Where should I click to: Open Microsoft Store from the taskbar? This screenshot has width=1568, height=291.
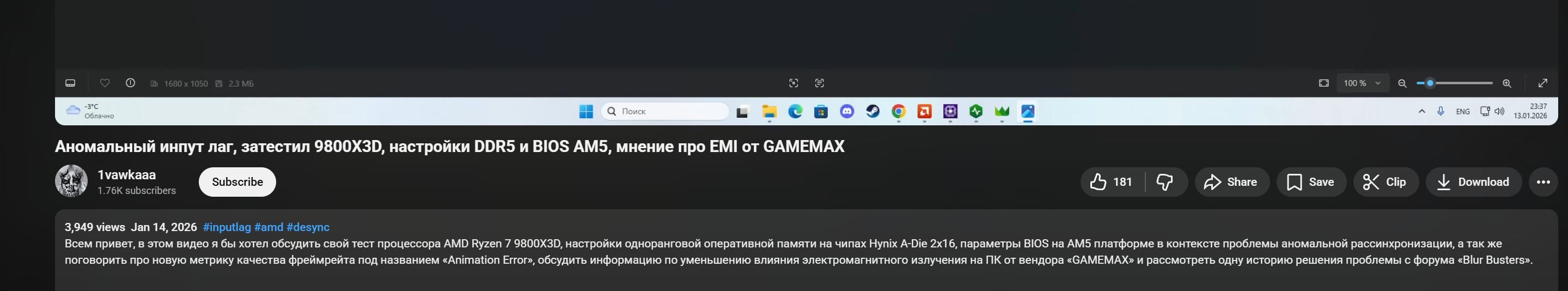pyautogui.click(x=821, y=111)
